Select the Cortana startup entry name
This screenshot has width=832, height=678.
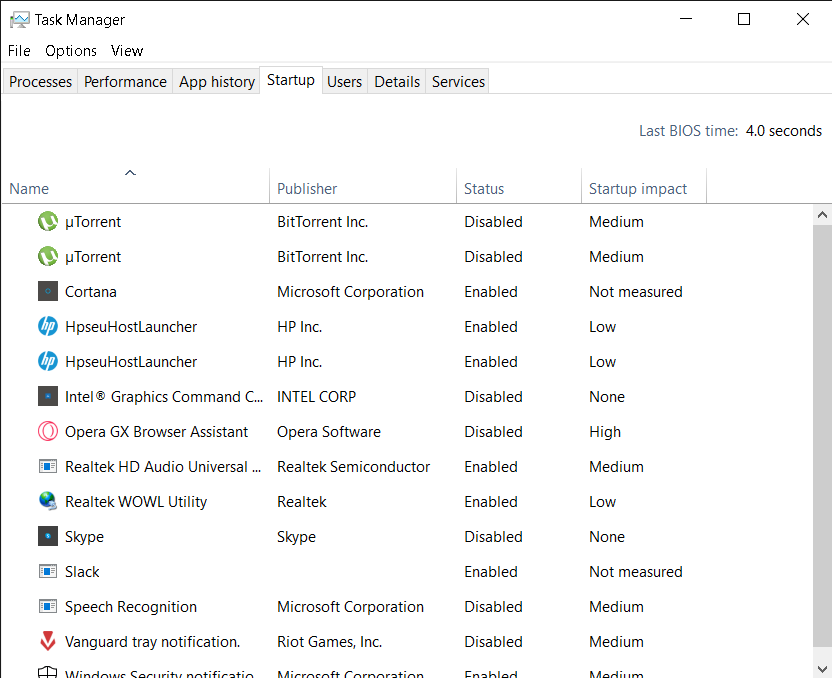(x=91, y=292)
